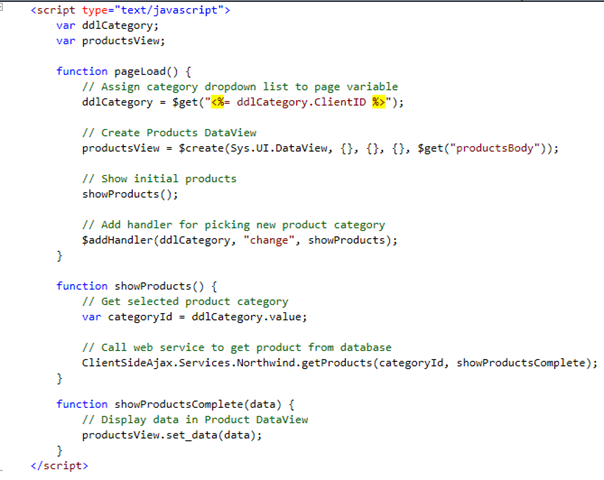Click the "text/javascript" attribute value
This screenshot has width=604, height=480.
(x=172, y=10)
